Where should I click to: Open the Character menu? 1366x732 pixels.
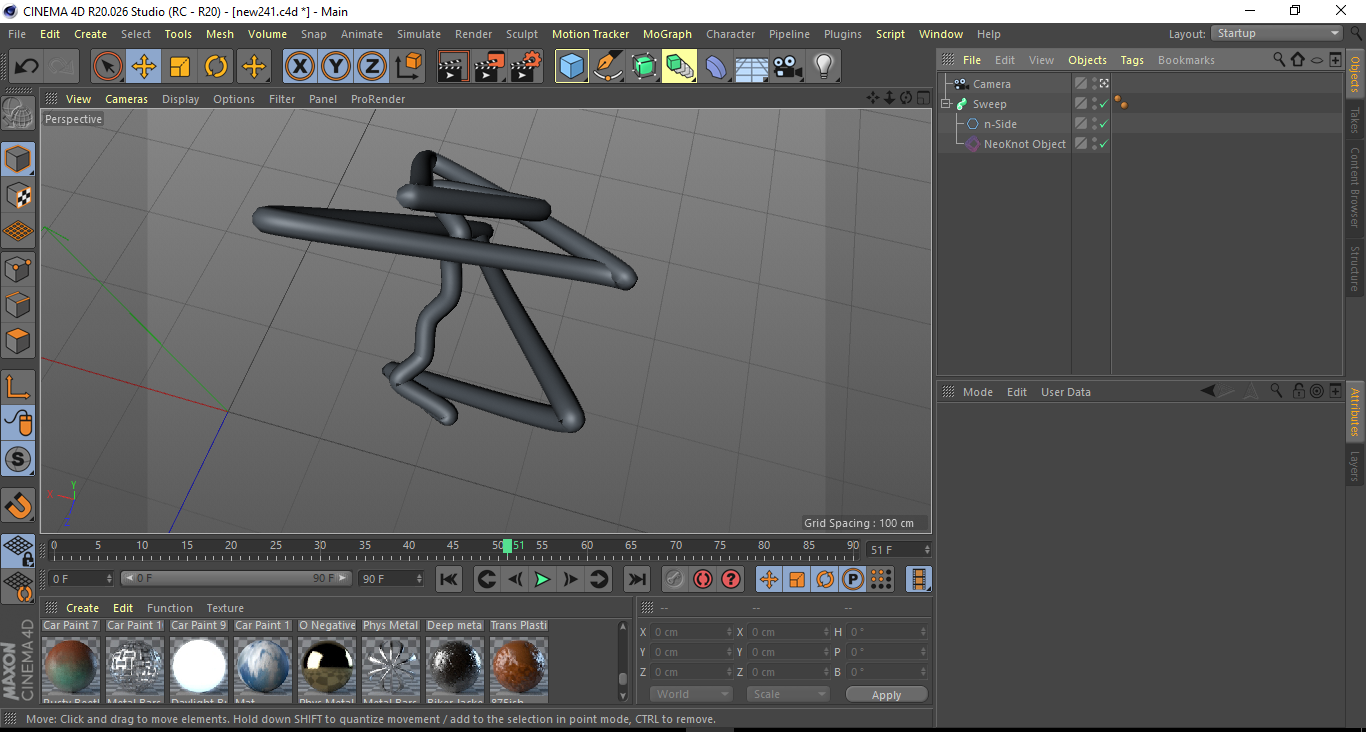coord(730,34)
